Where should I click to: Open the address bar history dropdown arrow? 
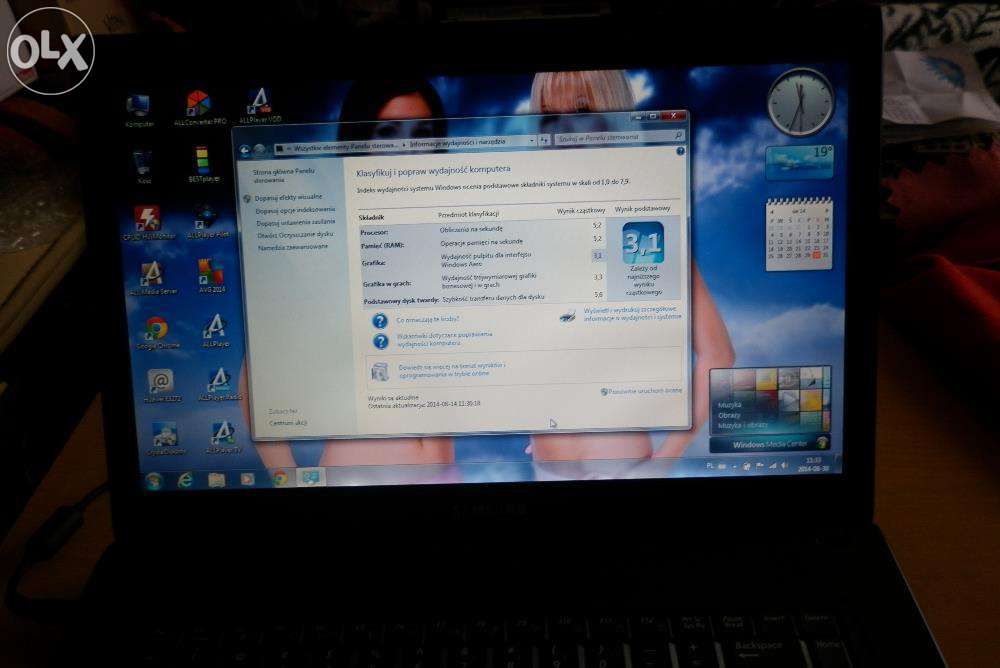point(531,140)
